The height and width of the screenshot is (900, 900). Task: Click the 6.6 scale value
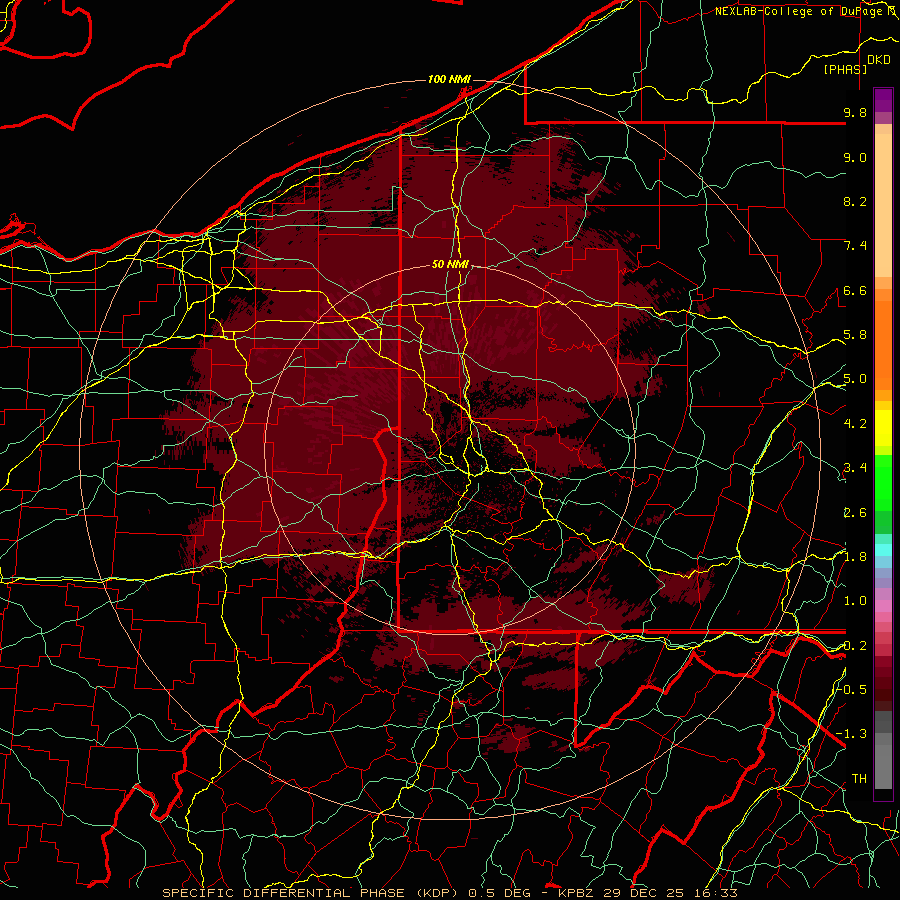(x=855, y=290)
